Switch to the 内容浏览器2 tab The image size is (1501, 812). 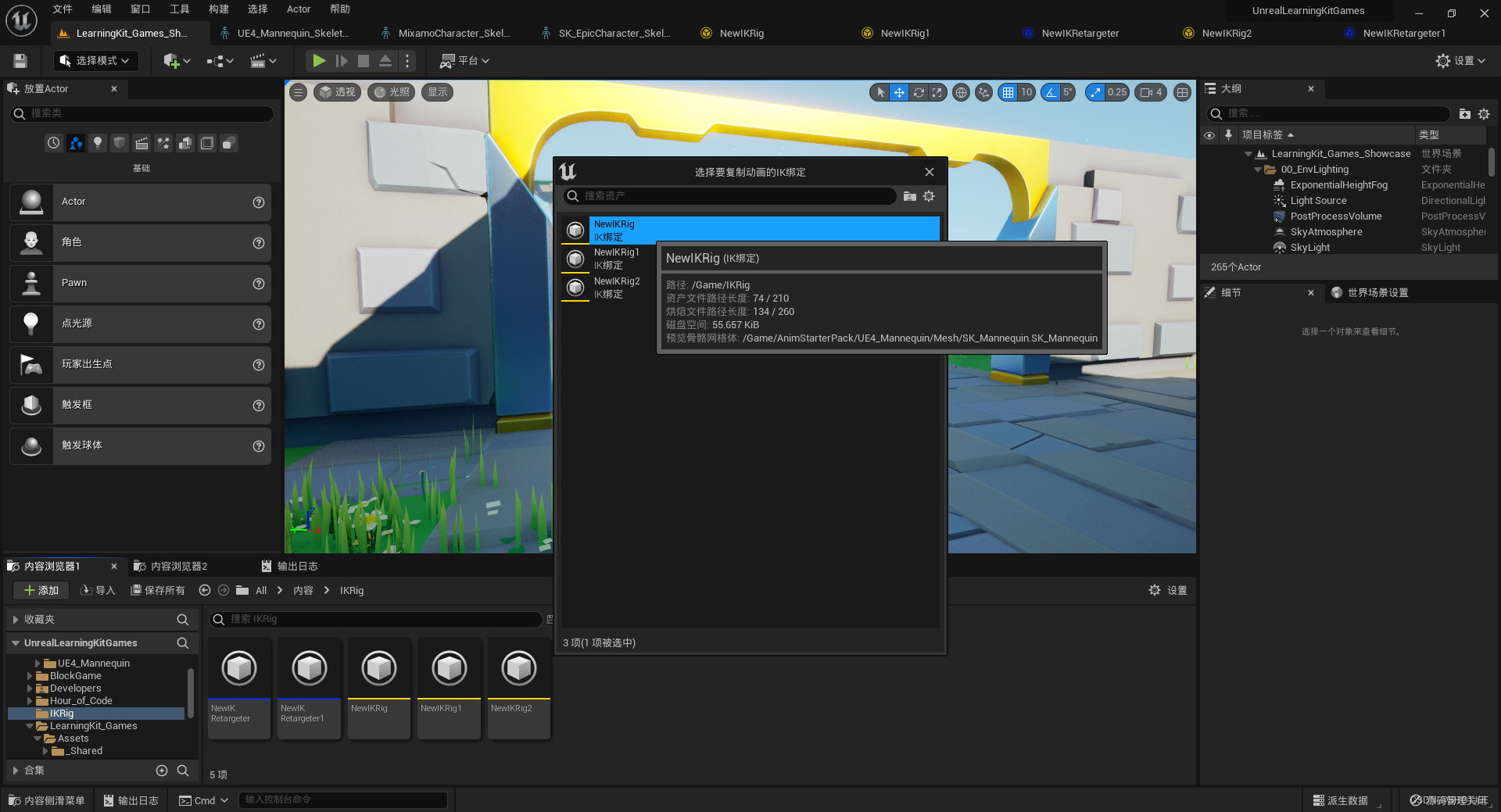(170, 567)
